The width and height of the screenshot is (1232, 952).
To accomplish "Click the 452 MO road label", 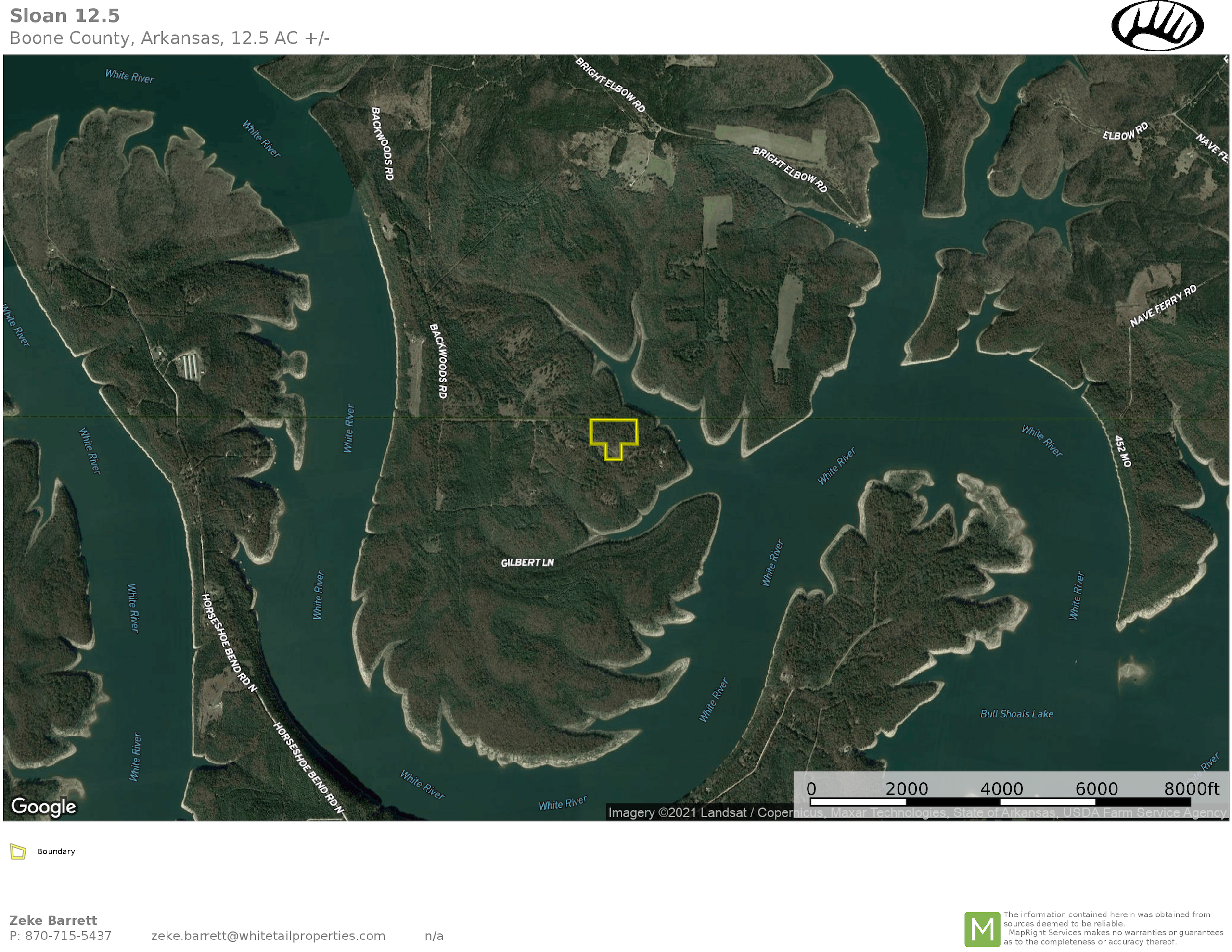I will pyautogui.click(x=1123, y=451).
